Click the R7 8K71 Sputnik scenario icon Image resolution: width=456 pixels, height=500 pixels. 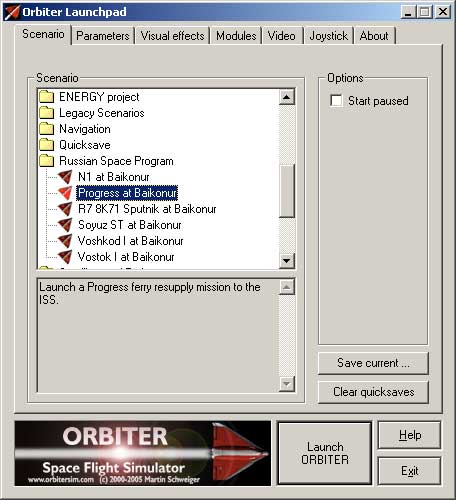(65, 209)
